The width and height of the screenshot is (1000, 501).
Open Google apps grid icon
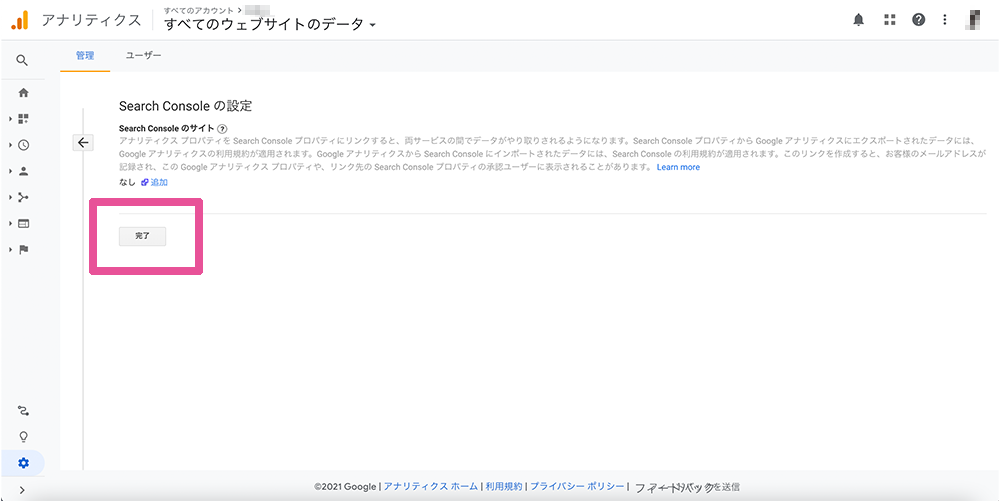point(890,20)
